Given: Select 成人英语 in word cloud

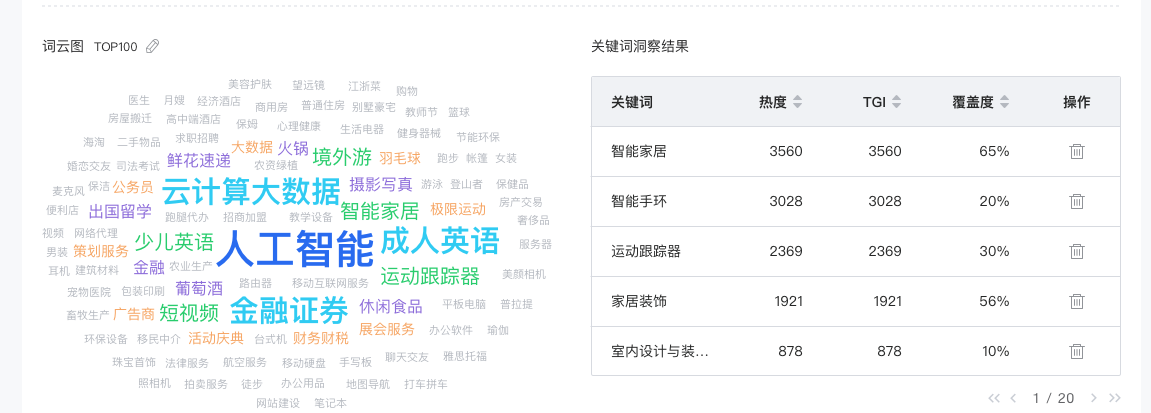Looking at the screenshot, I should tap(440, 240).
